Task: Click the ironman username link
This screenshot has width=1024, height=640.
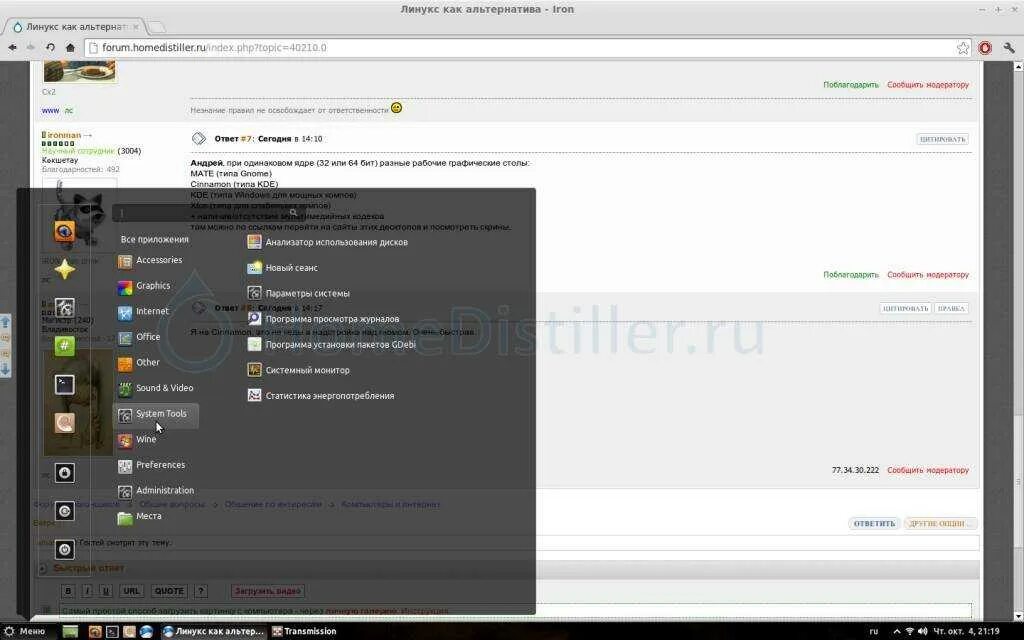Action: click(63, 135)
